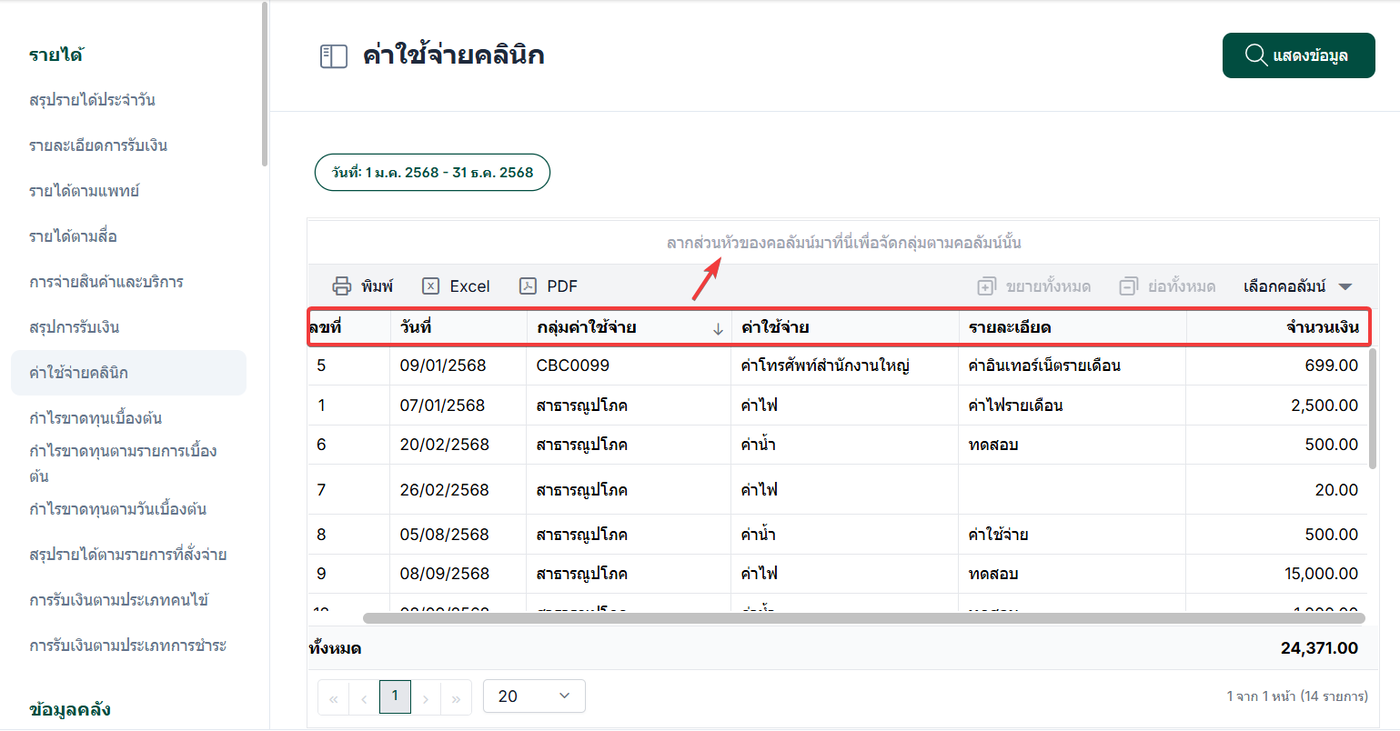
Task: Select สรุปการรับเงิน in the sidebar
Action: pos(74,327)
